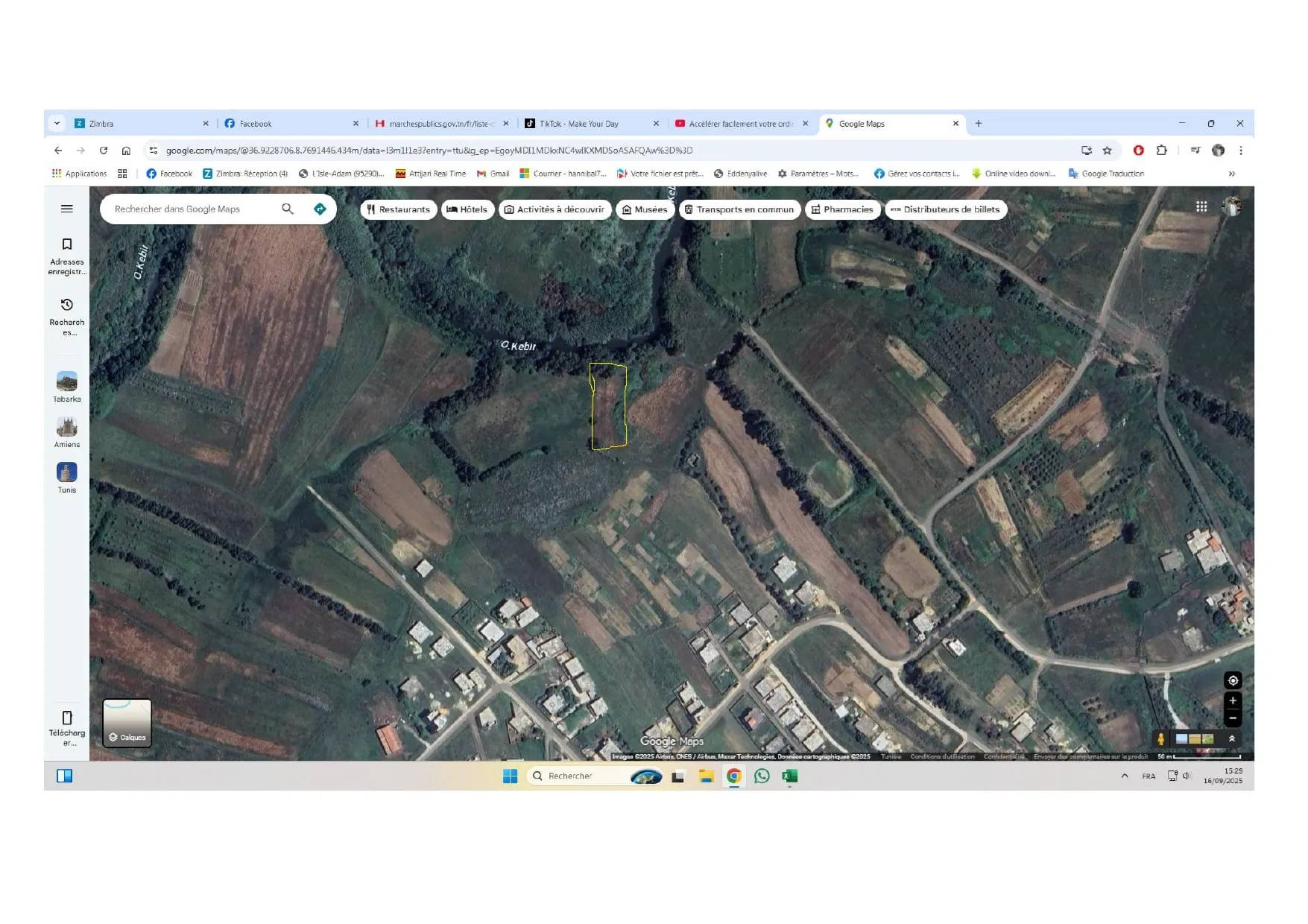Open 'Conditions d'utilisation' footer link
1308x924 pixels.
coord(942,756)
